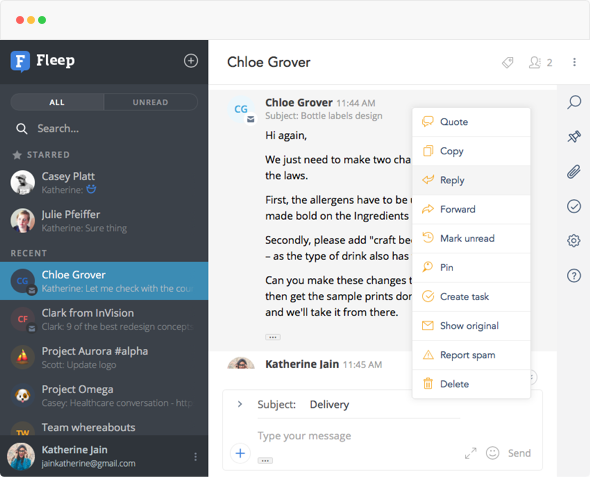Image resolution: width=590 pixels, height=477 pixels.
Task: Open tasks checkmark icon in sidebar
Action: tap(574, 206)
